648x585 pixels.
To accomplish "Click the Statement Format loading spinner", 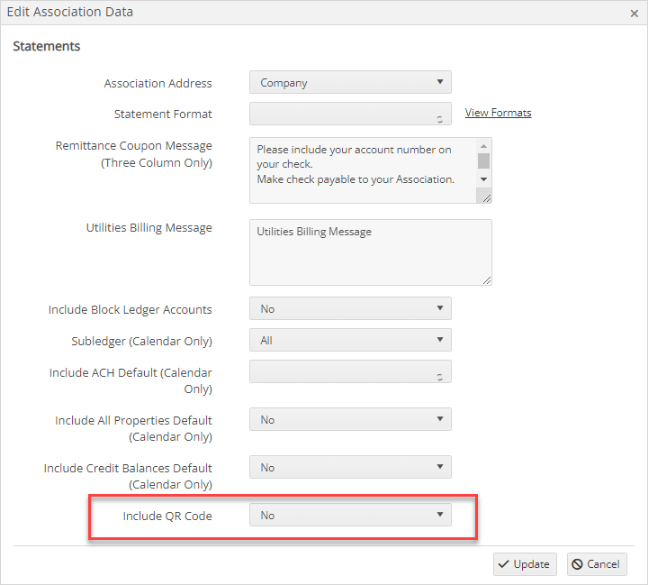I will [x=440, y=119].
